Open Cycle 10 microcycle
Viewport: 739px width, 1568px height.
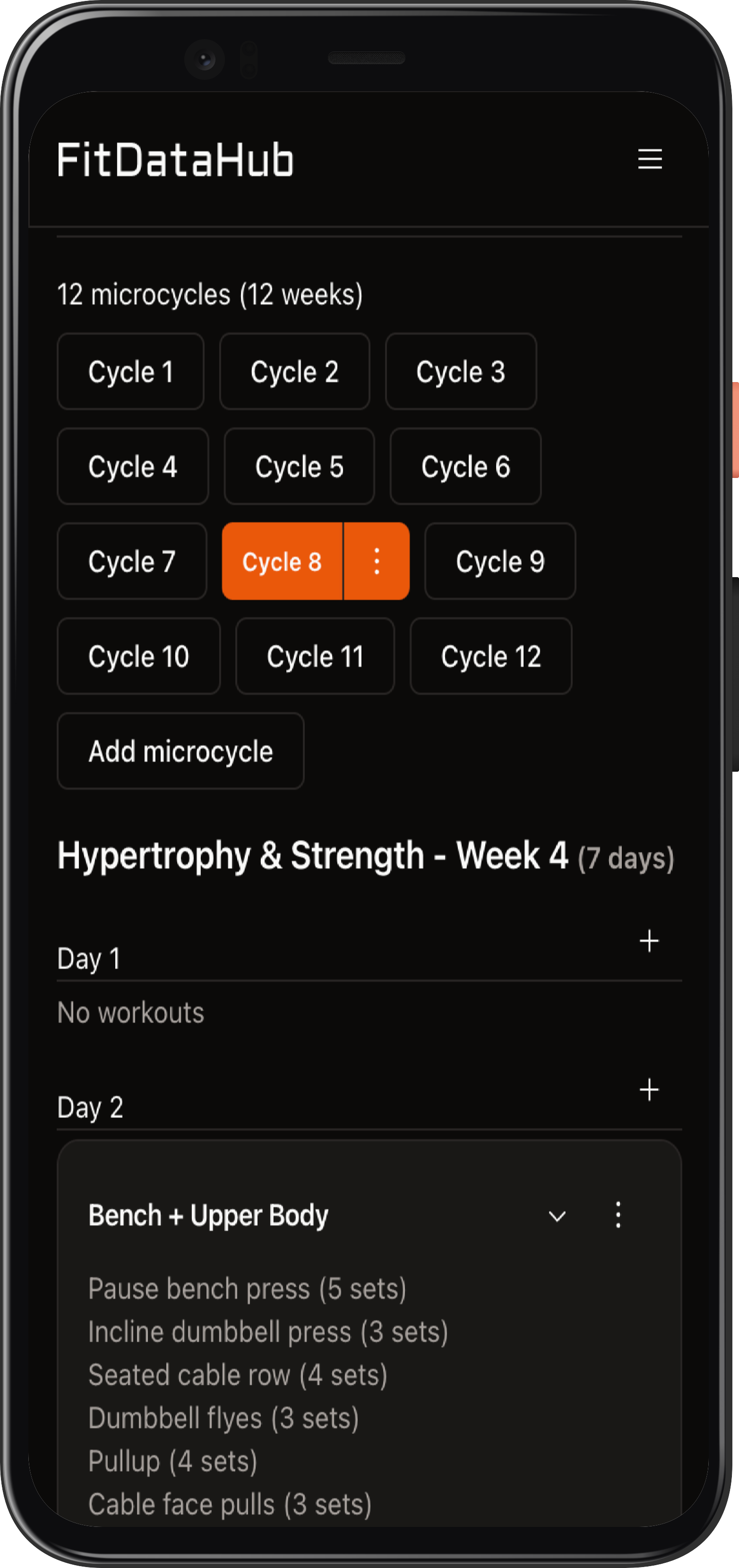[139, 656]
